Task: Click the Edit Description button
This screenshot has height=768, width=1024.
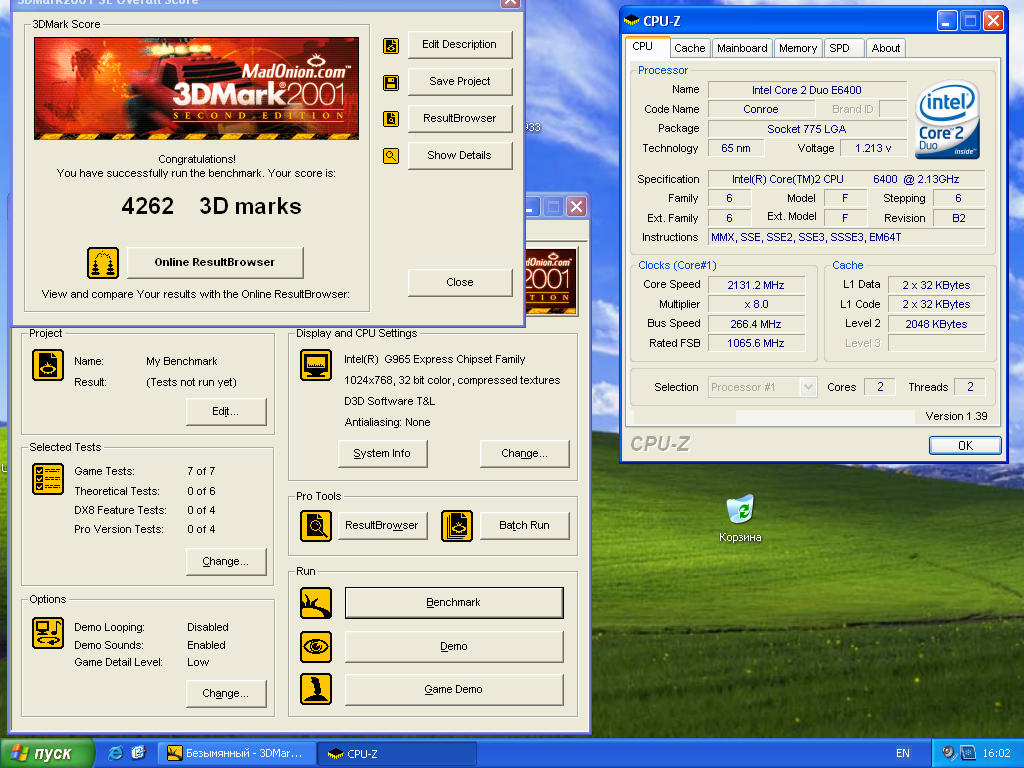Action: 460,44
